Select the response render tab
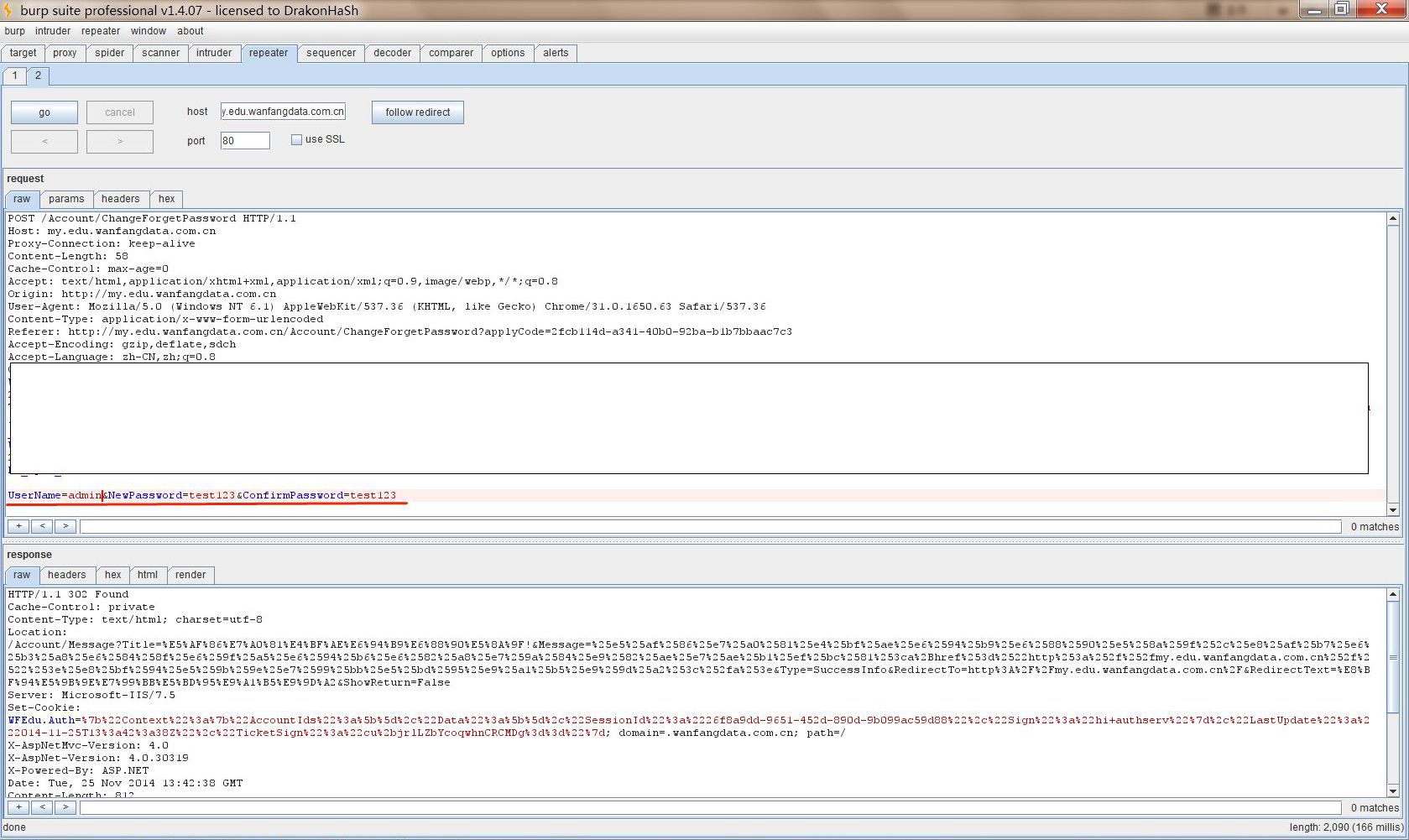Screen dimensions: 1409x840 pyautogui.click(x=190, y=575)
